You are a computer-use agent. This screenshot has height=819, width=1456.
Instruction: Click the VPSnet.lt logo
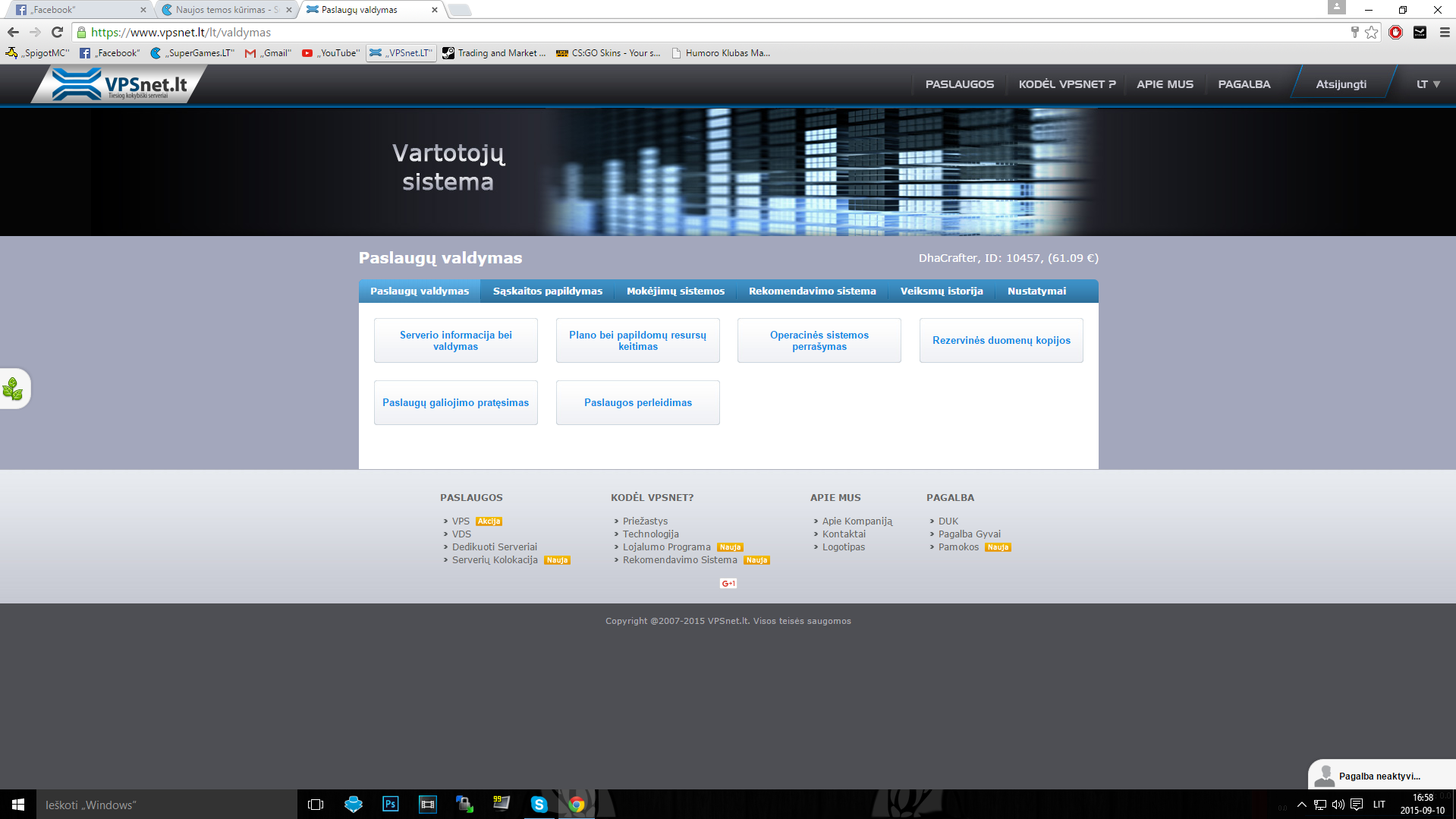[119, 83]
